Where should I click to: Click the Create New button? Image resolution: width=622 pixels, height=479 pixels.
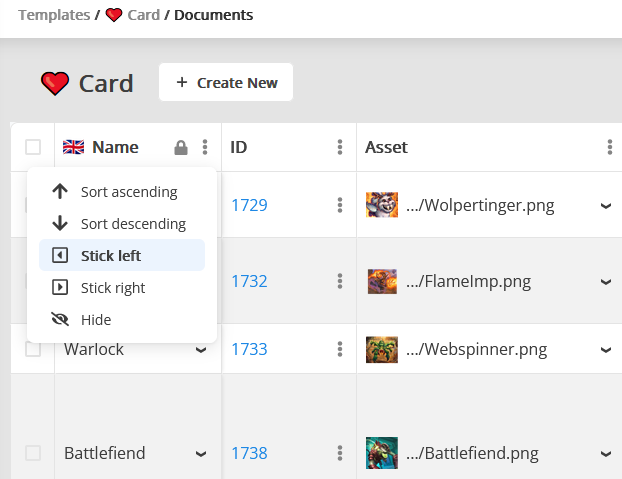226,82
